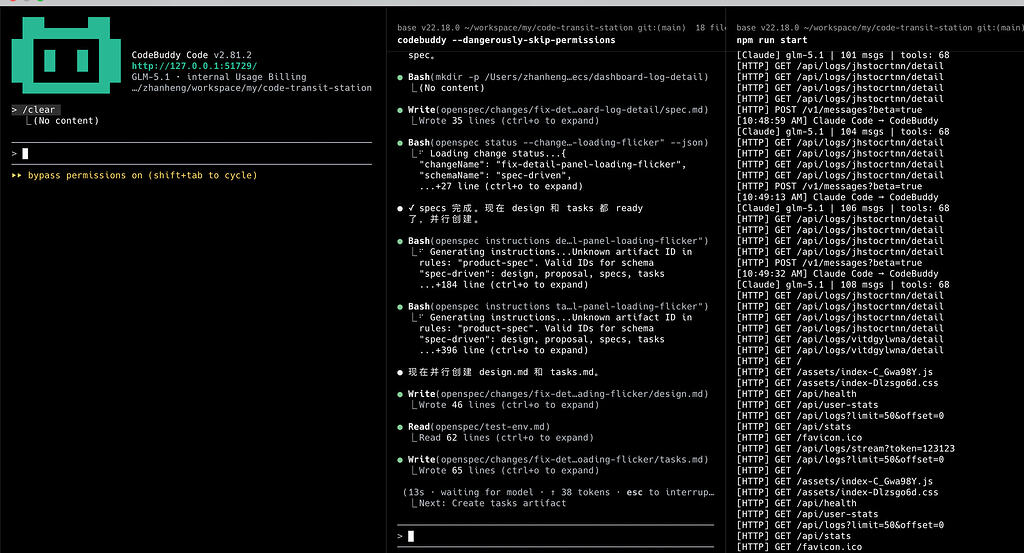
Task: Focus the middle pane prompt input at bottom
Action: pos(555,536)
